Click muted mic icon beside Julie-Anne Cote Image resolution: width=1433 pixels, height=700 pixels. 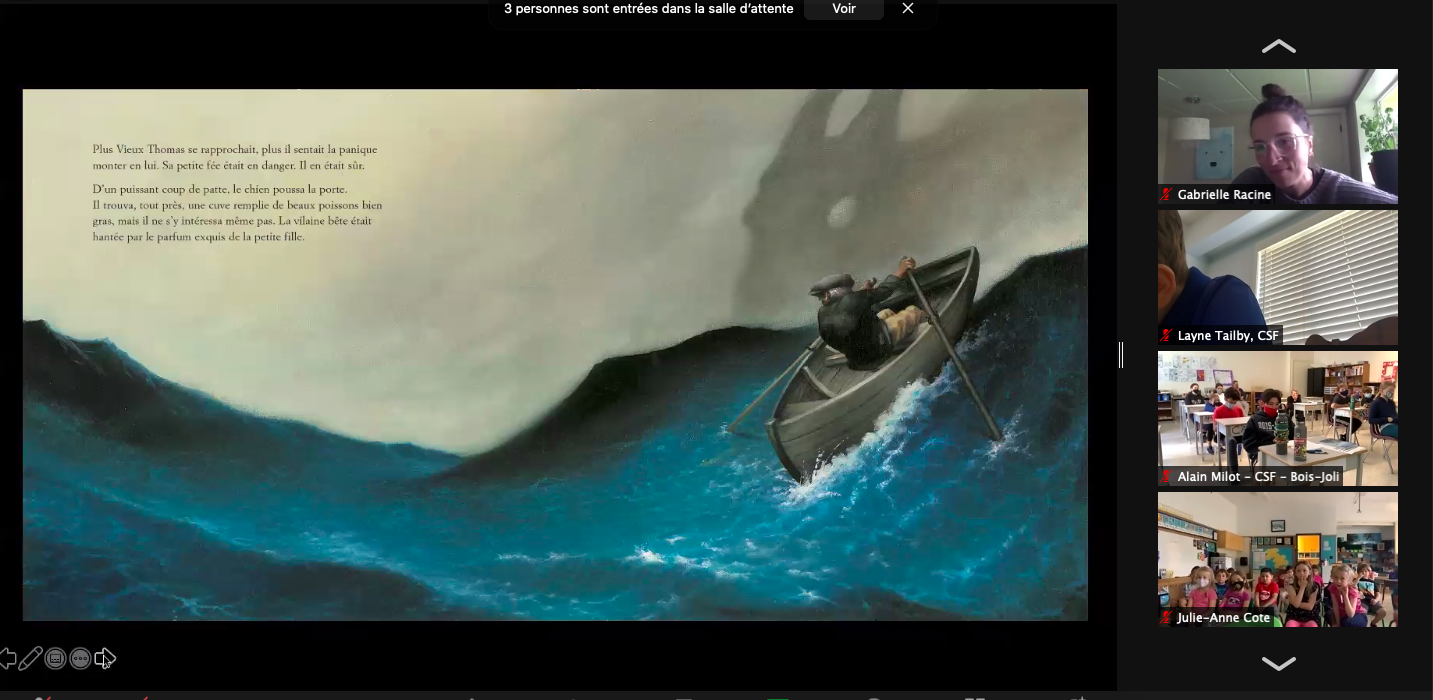pyautogui.click(x=1166, y=618)
